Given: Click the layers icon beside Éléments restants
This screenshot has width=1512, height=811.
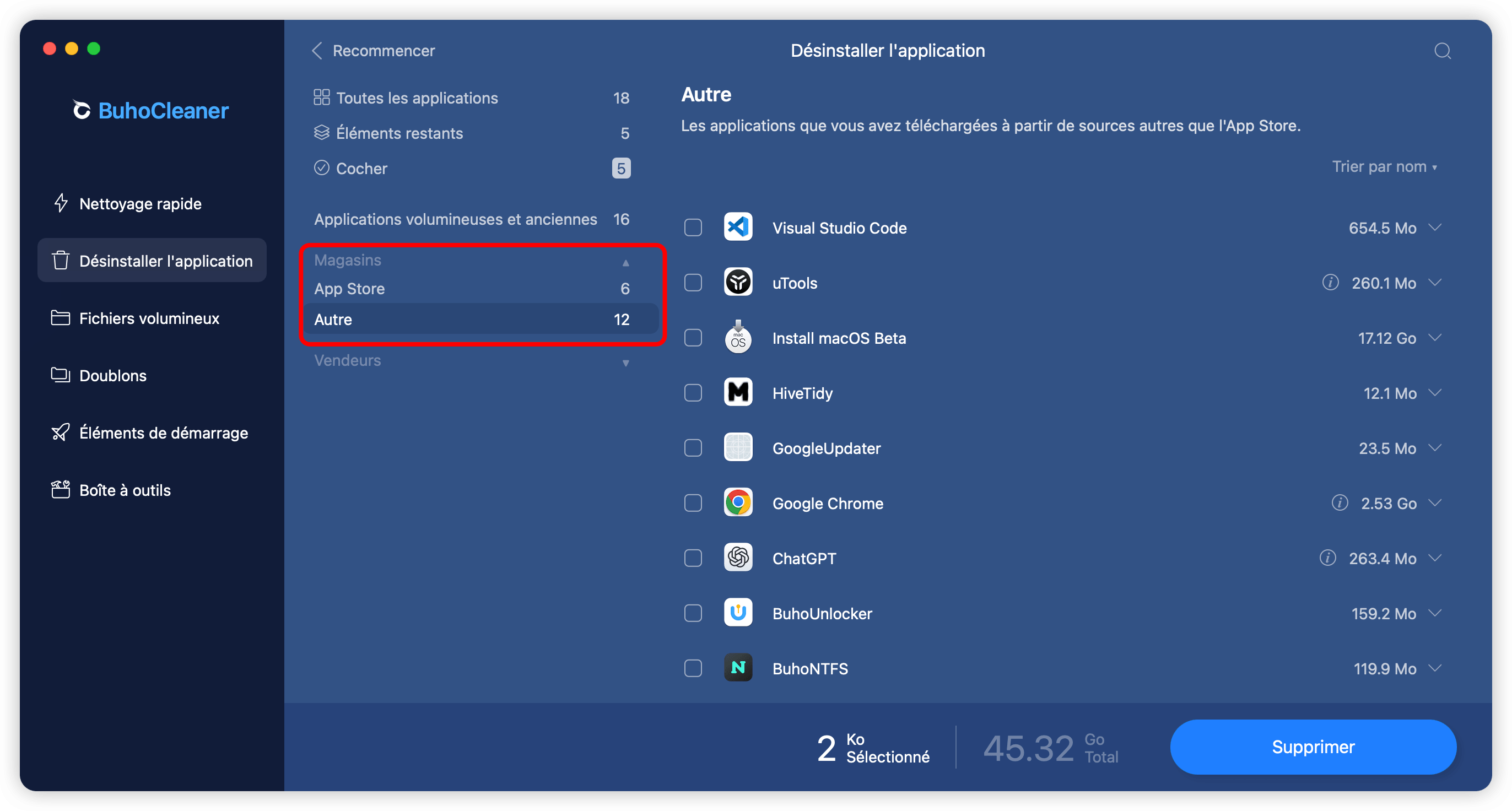Looking at the screenshot, I should (322, 133).
